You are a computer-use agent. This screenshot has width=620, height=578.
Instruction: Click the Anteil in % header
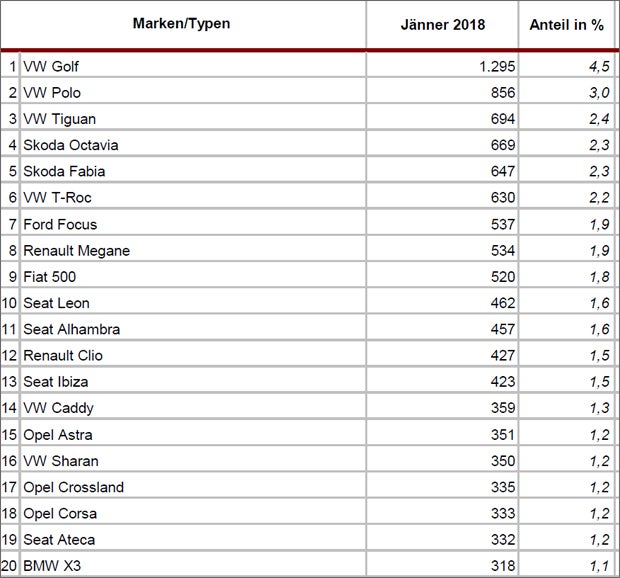567,24
